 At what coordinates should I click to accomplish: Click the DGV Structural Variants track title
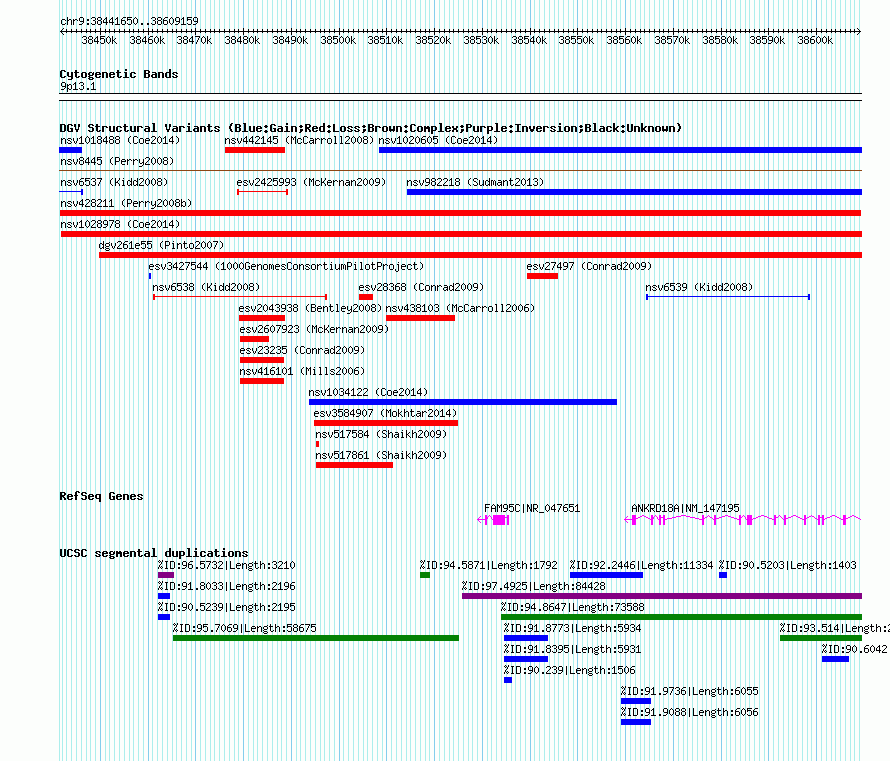(370, 128)
